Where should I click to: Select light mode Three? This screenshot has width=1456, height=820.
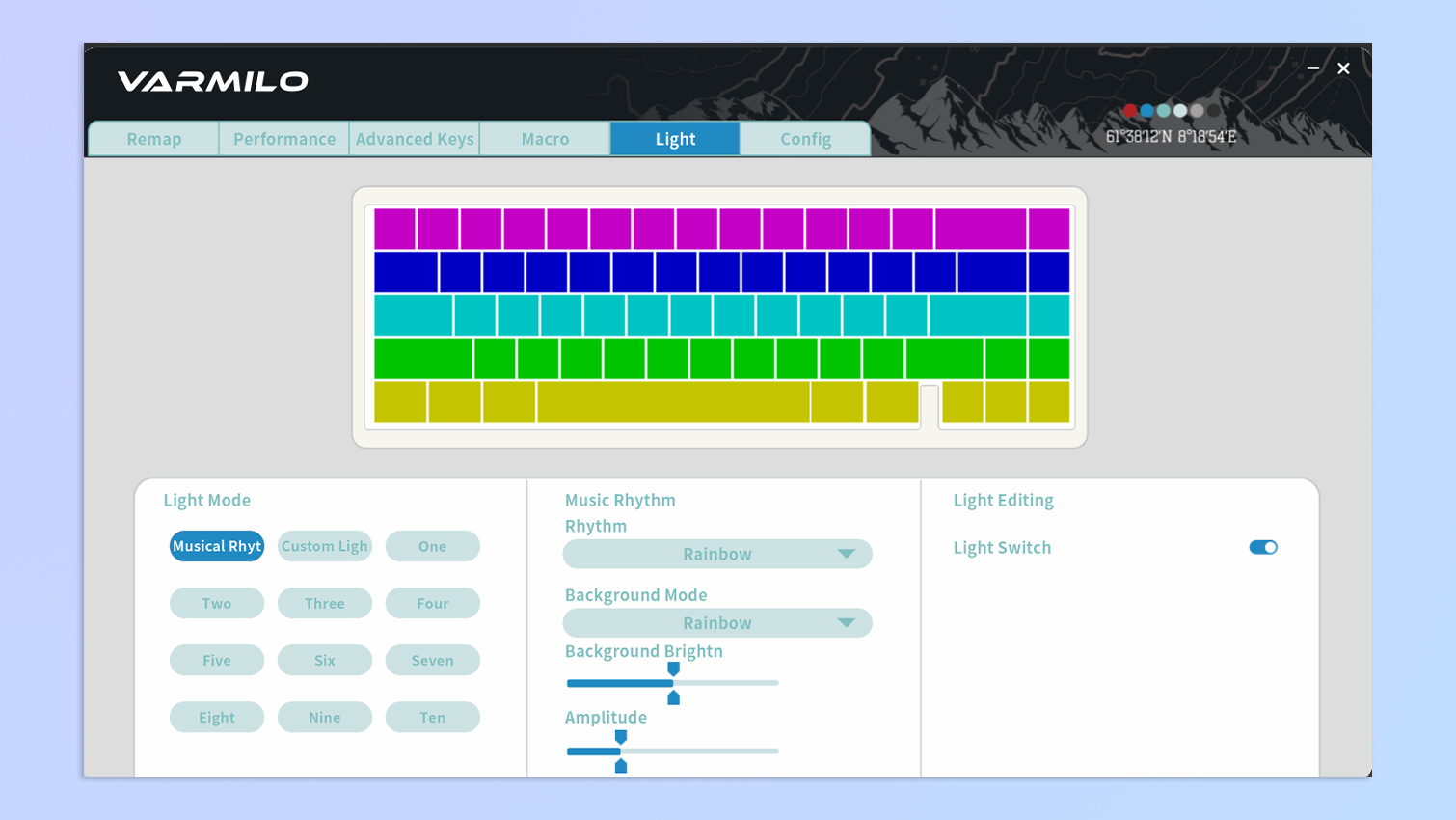325,603
